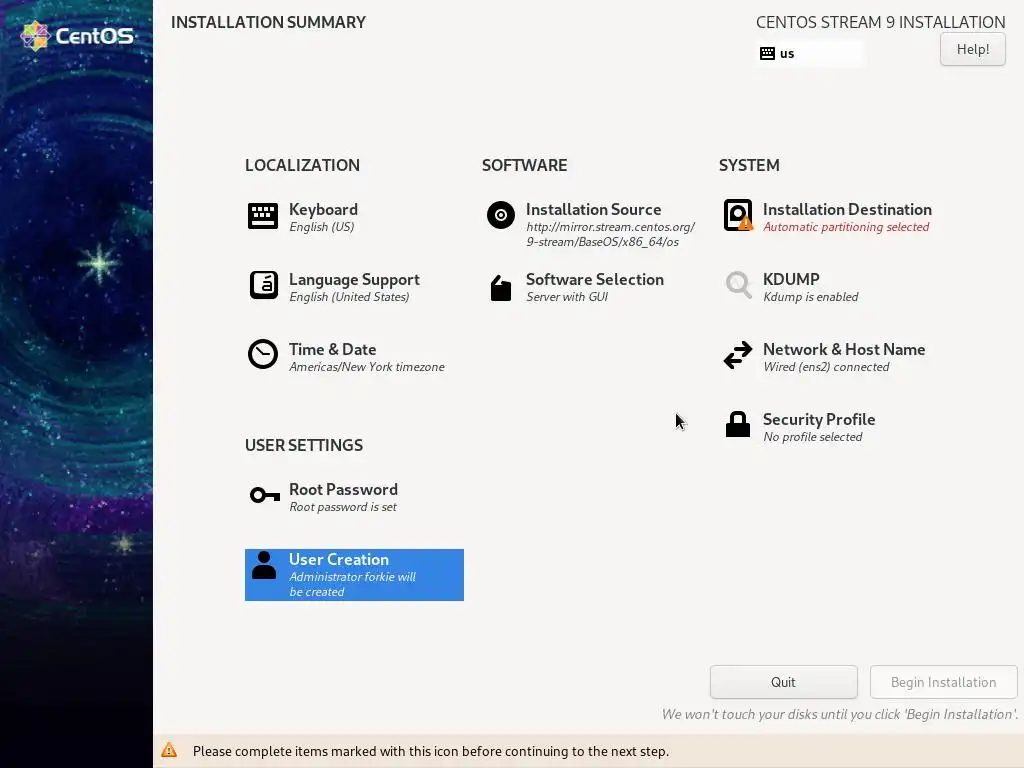The width and height of the screenshot is (1024, 768).
Task: Click the User Creation person icon
Action: point(264,566)
